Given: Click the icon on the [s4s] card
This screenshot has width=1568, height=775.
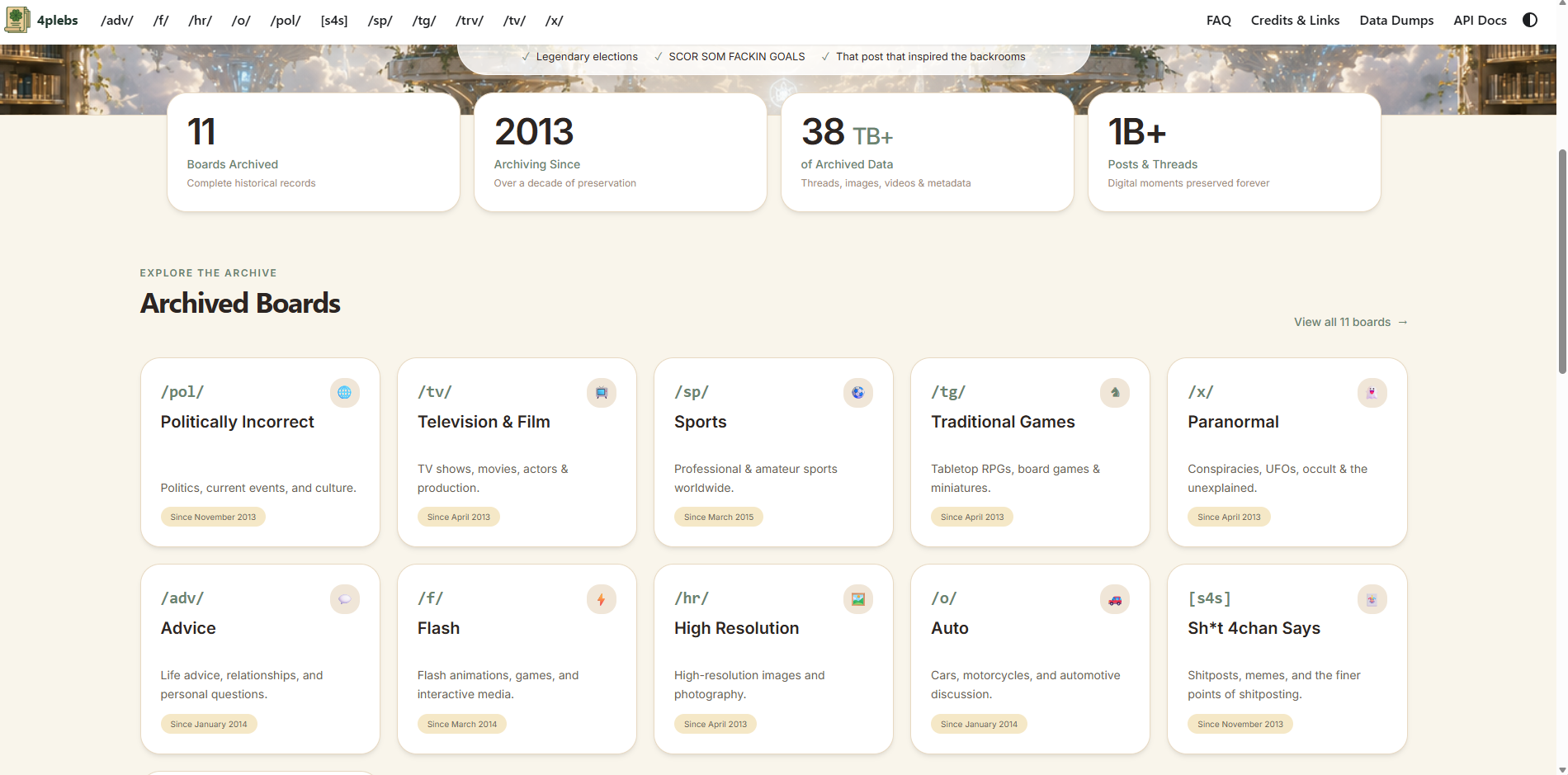Looking at the screenshot, I should pyautogui.click(x=1372, y=599).
